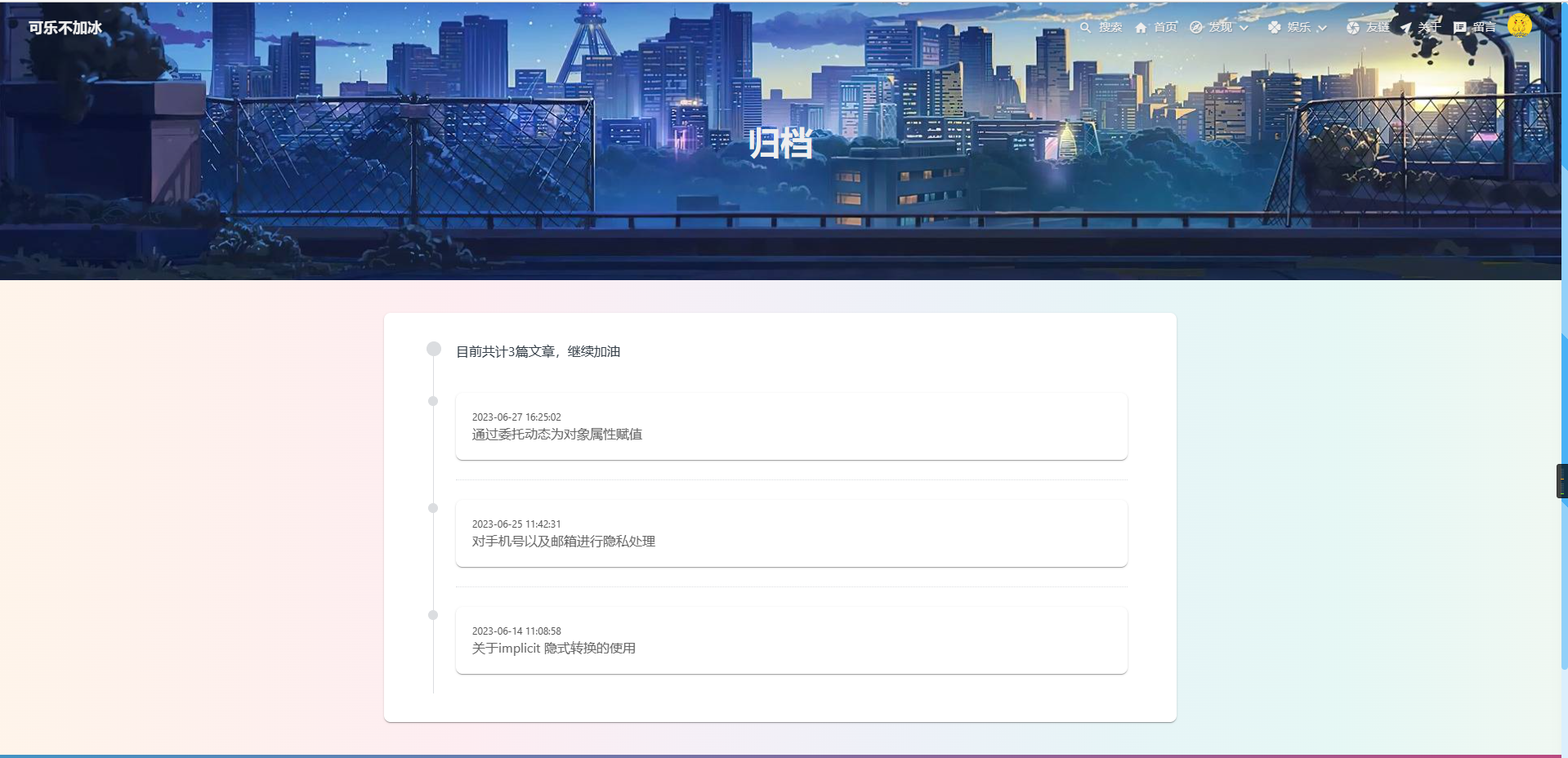Open 关于 via paper plane icon
Viewport: 1568px width, 758px height.
point(1405,27)
